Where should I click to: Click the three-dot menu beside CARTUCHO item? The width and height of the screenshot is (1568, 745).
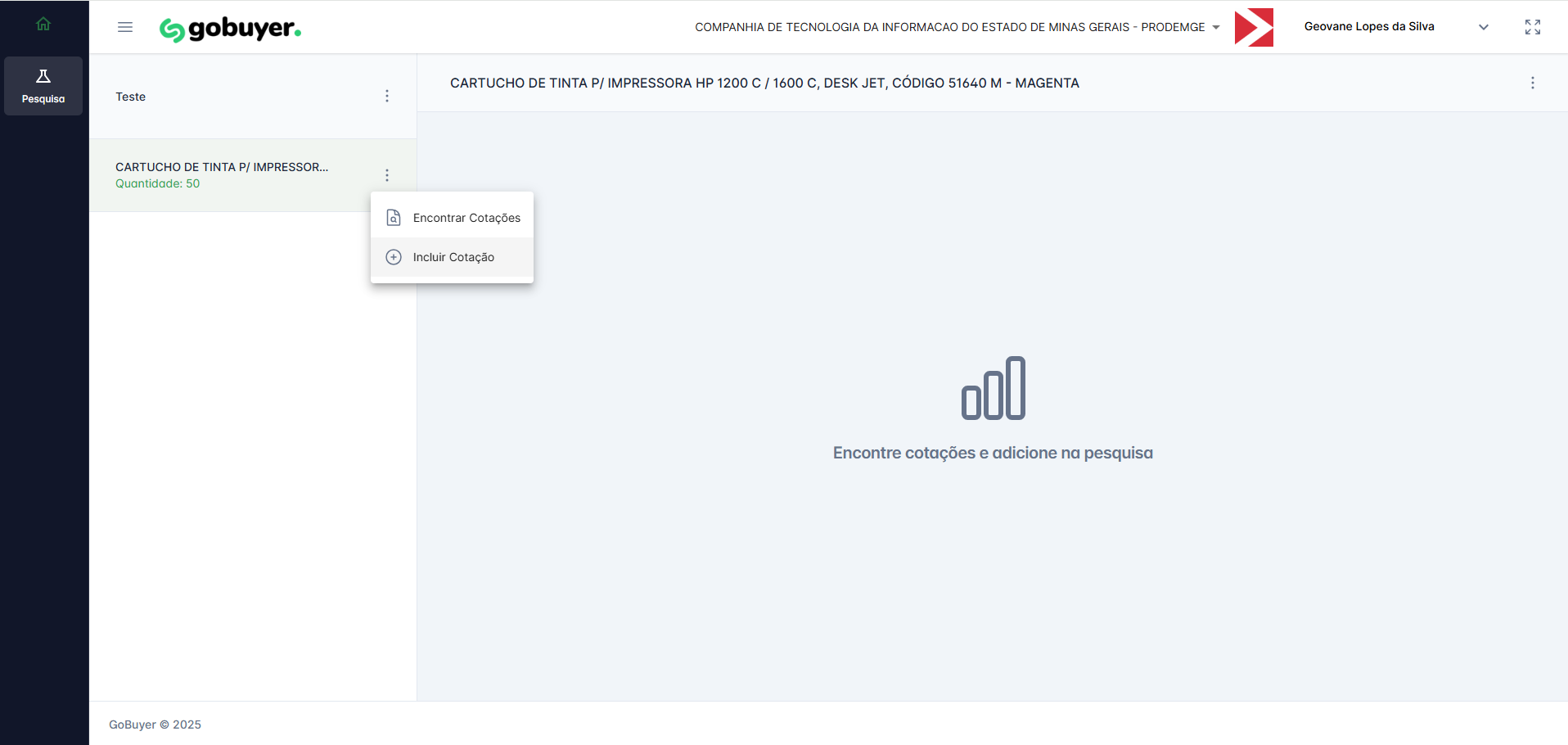[x=387, y=175]
